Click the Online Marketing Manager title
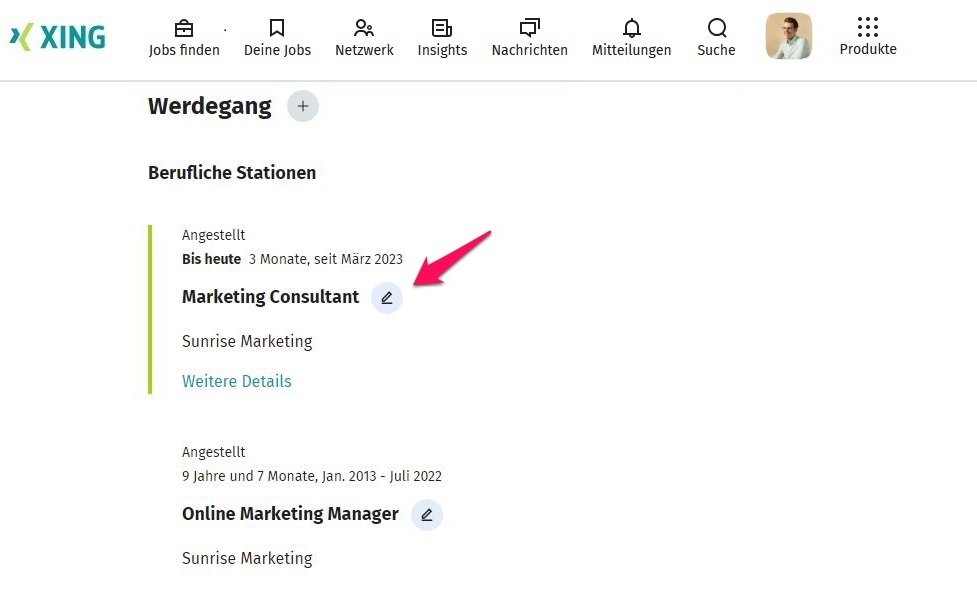Image resolution: width=977 pixels, height=592 pixels. point(290,514)
